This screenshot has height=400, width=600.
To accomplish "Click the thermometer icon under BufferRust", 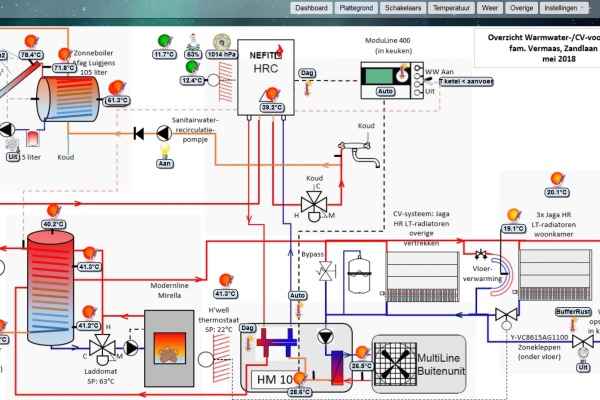I will coord(573,325).
